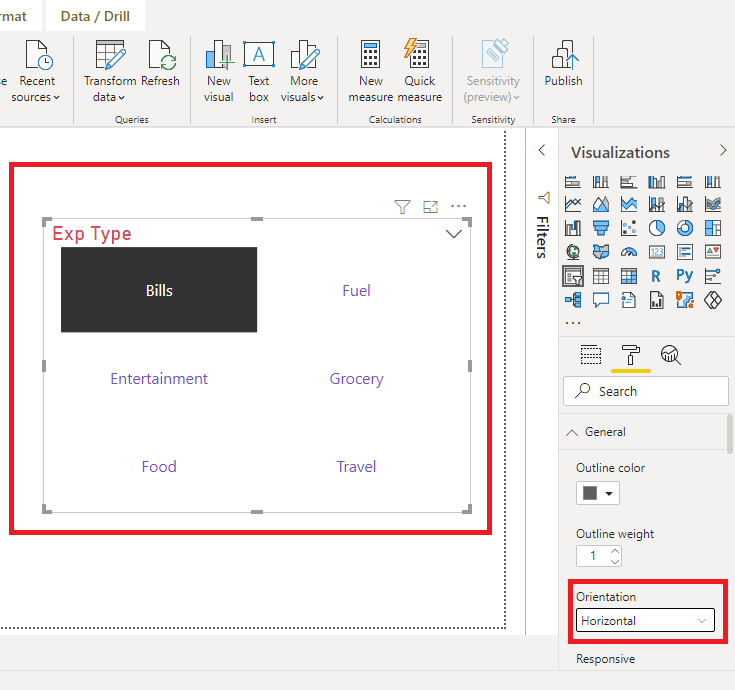Open the Orientation dropdown

click(645, 621)
